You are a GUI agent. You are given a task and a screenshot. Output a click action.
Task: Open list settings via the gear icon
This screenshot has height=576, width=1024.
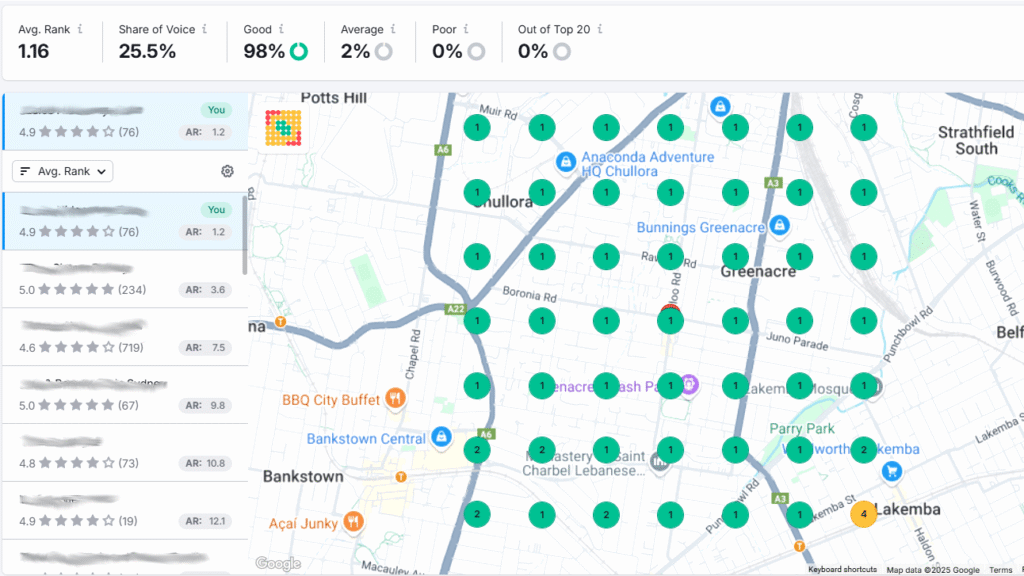227,171
